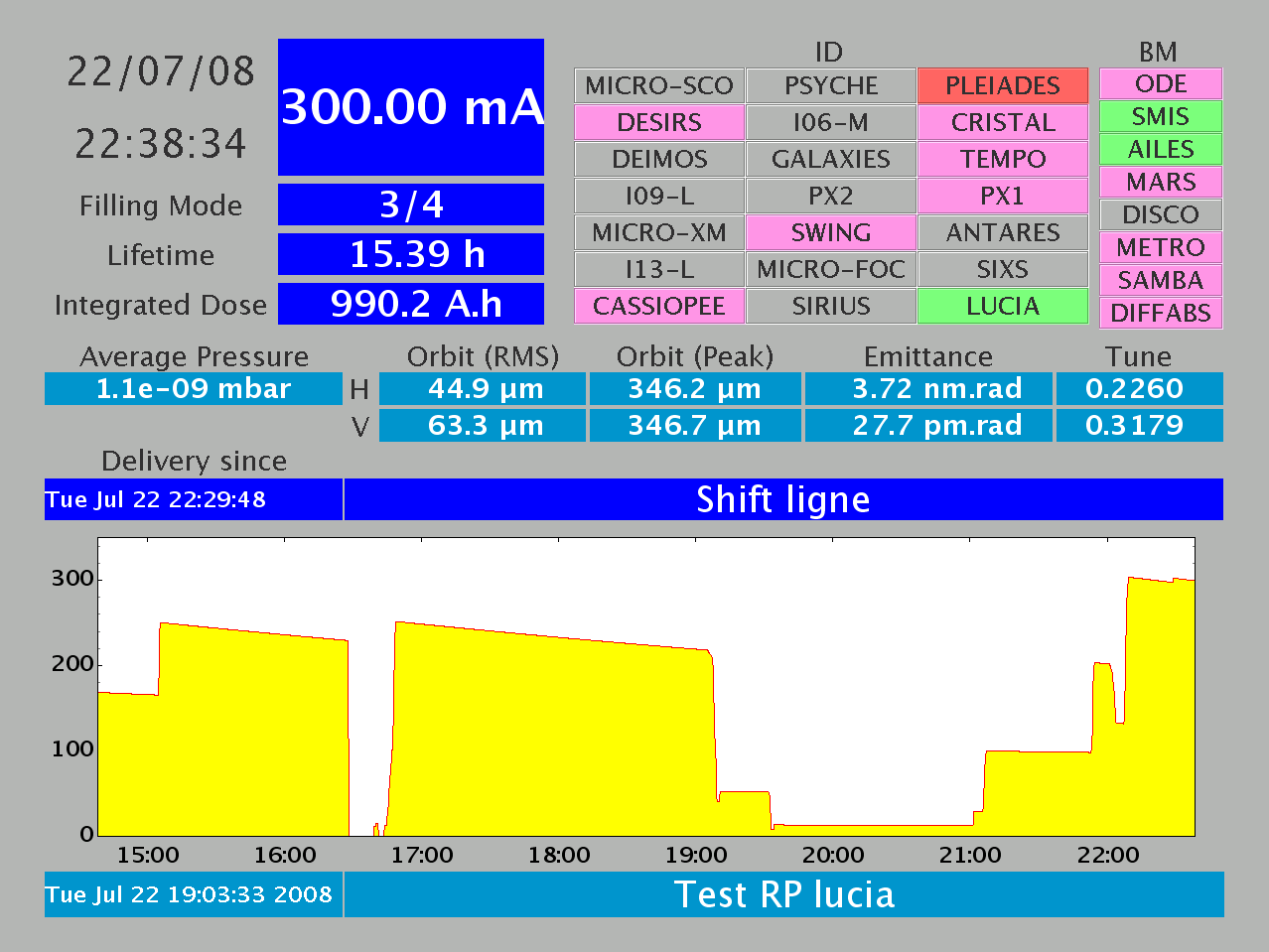Click the SMIS bending magnet box
The height and width of the screenshot is (952, 1269).
1160,116
